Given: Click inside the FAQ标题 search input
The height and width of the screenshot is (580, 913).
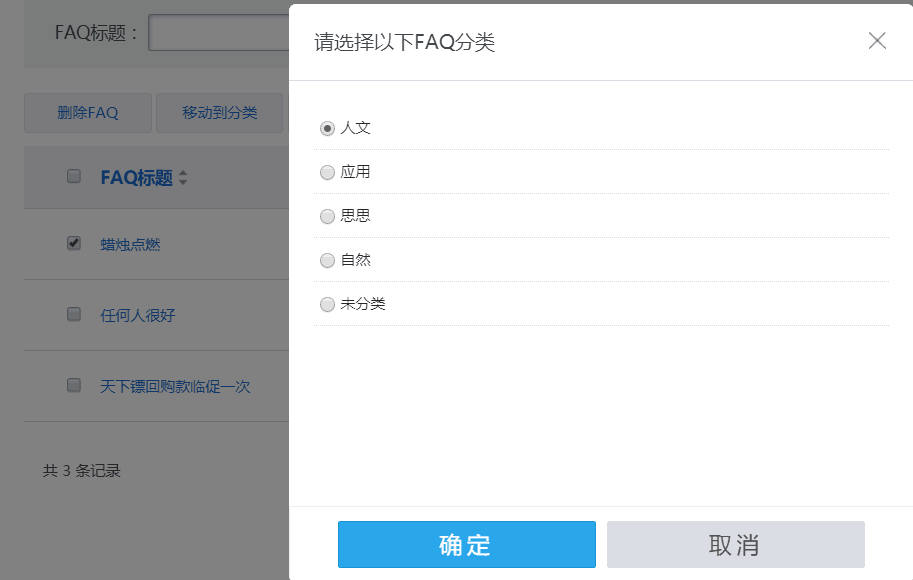Looking at the screenshot, I should pos(215,32).
